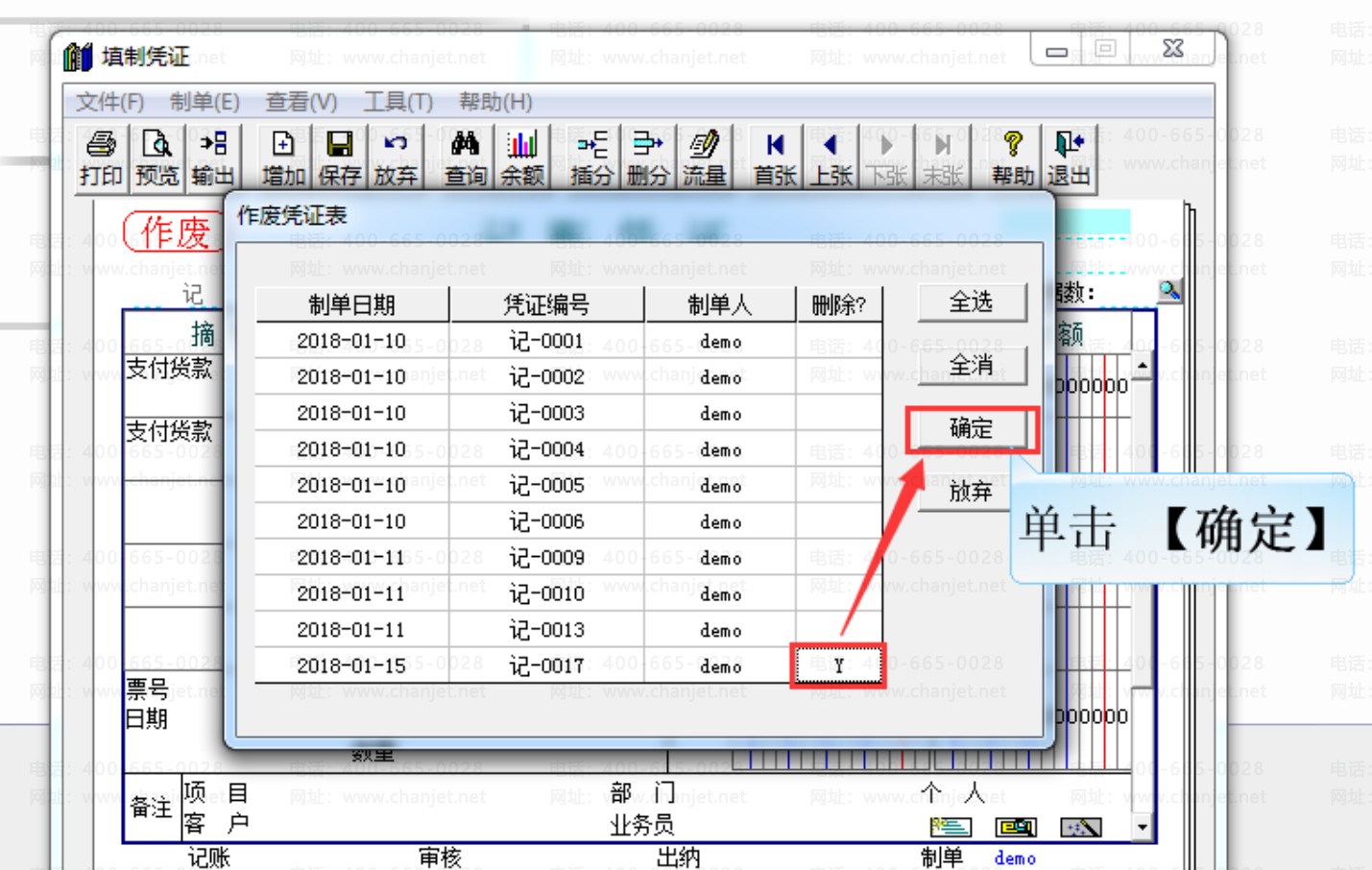This screenshot has height=870, width=1372.
Task: Open 帮助 help toolbar icon
Action: click(x=1013, y=158)
